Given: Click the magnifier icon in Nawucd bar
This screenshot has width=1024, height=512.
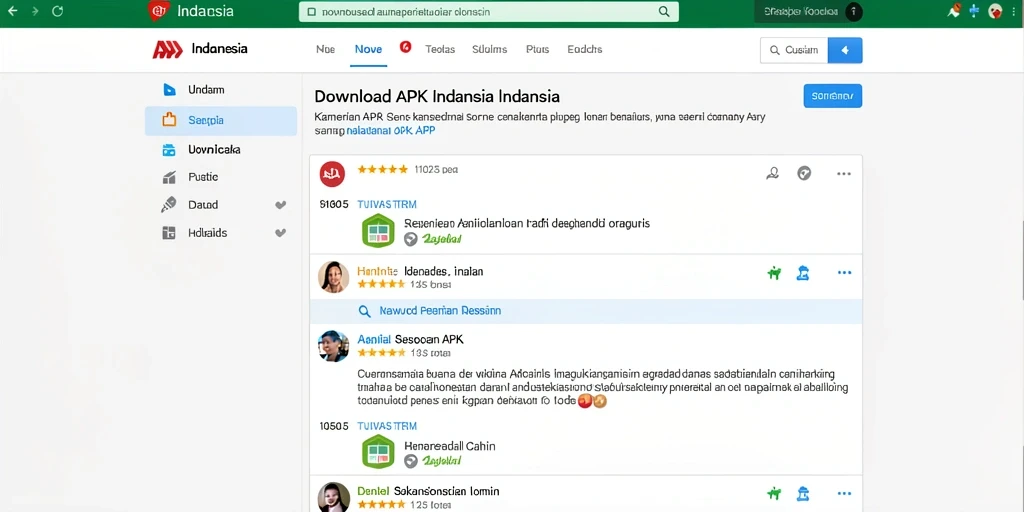Looking at the screenshot, I should (365, 312).
